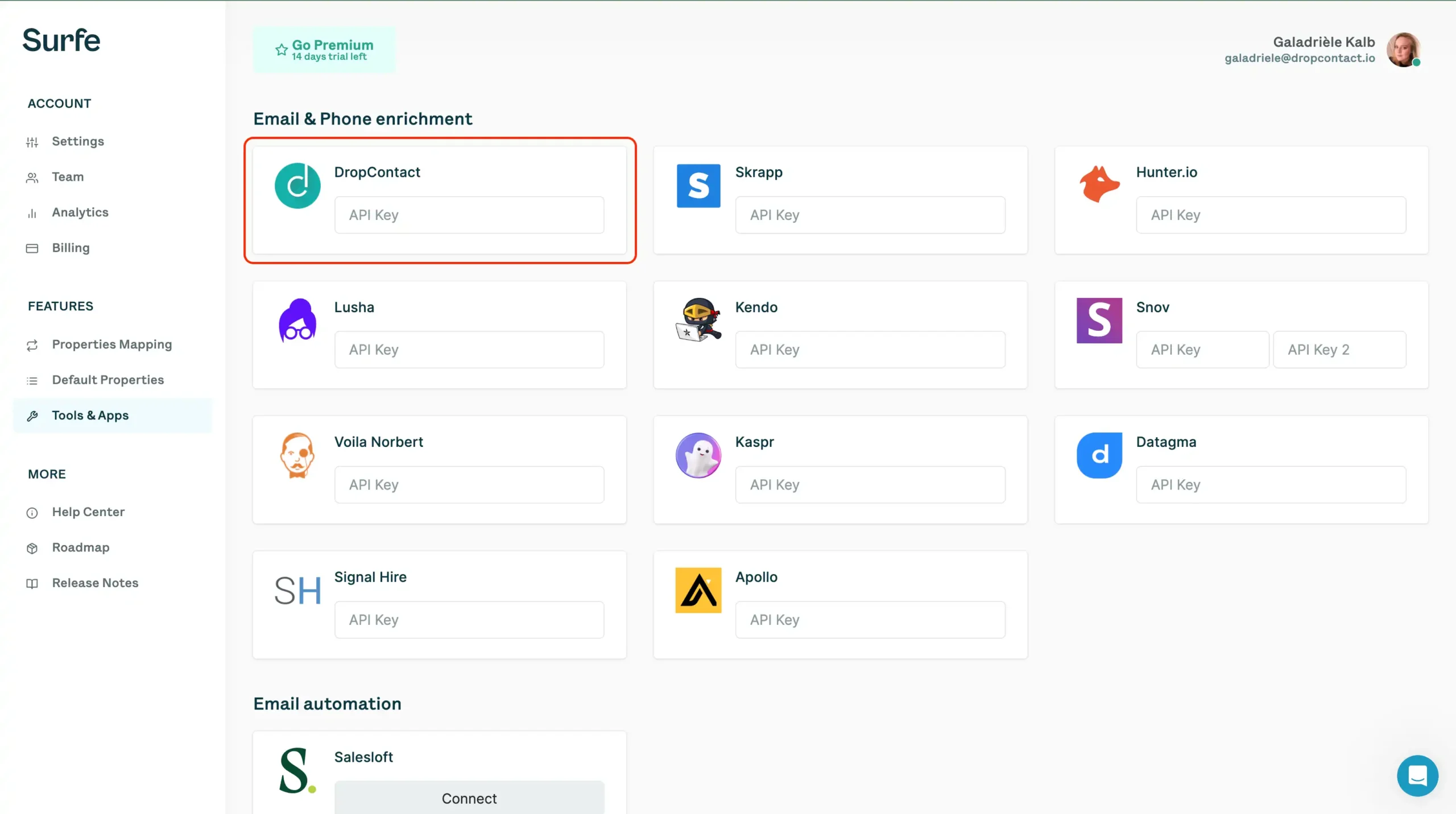The width and height of the screenshot is (1456, 814).
Task: Click the Analytics bar chart icon
Action: tap(32, 213)
